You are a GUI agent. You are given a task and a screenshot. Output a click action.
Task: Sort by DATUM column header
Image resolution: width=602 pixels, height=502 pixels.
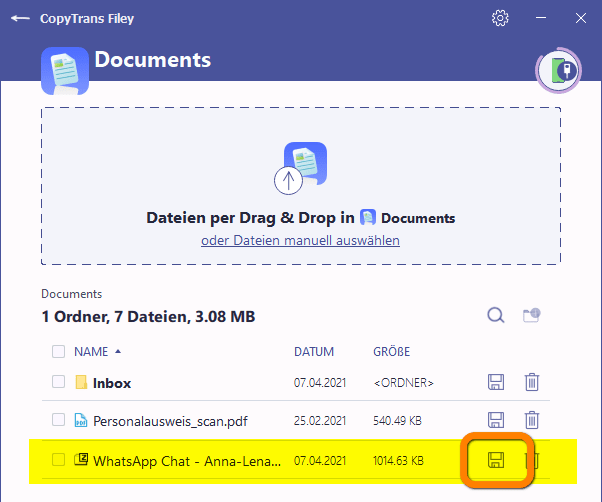pos(314,352)
